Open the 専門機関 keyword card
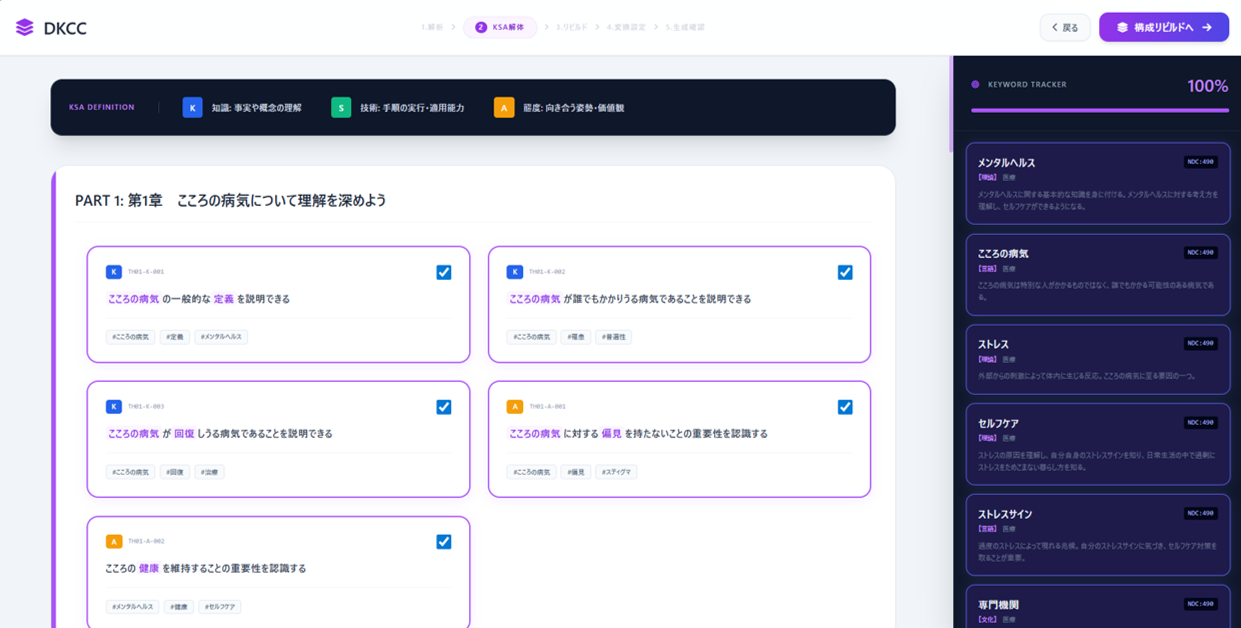The width and height of the screenshot is (1241, 628). pyautogui.click(x=1098, y=607)
